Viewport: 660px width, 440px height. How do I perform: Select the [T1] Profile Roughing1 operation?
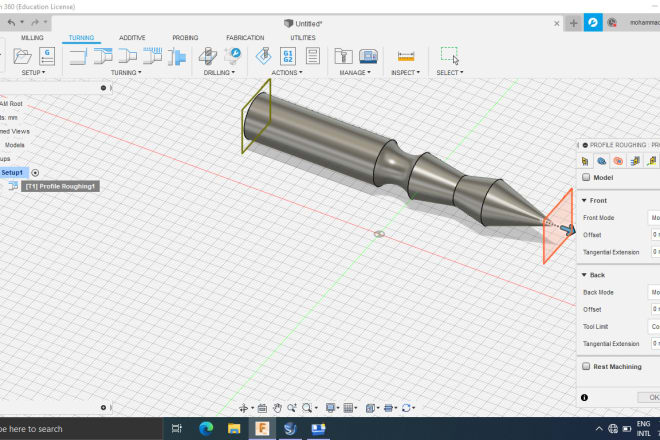60,186
